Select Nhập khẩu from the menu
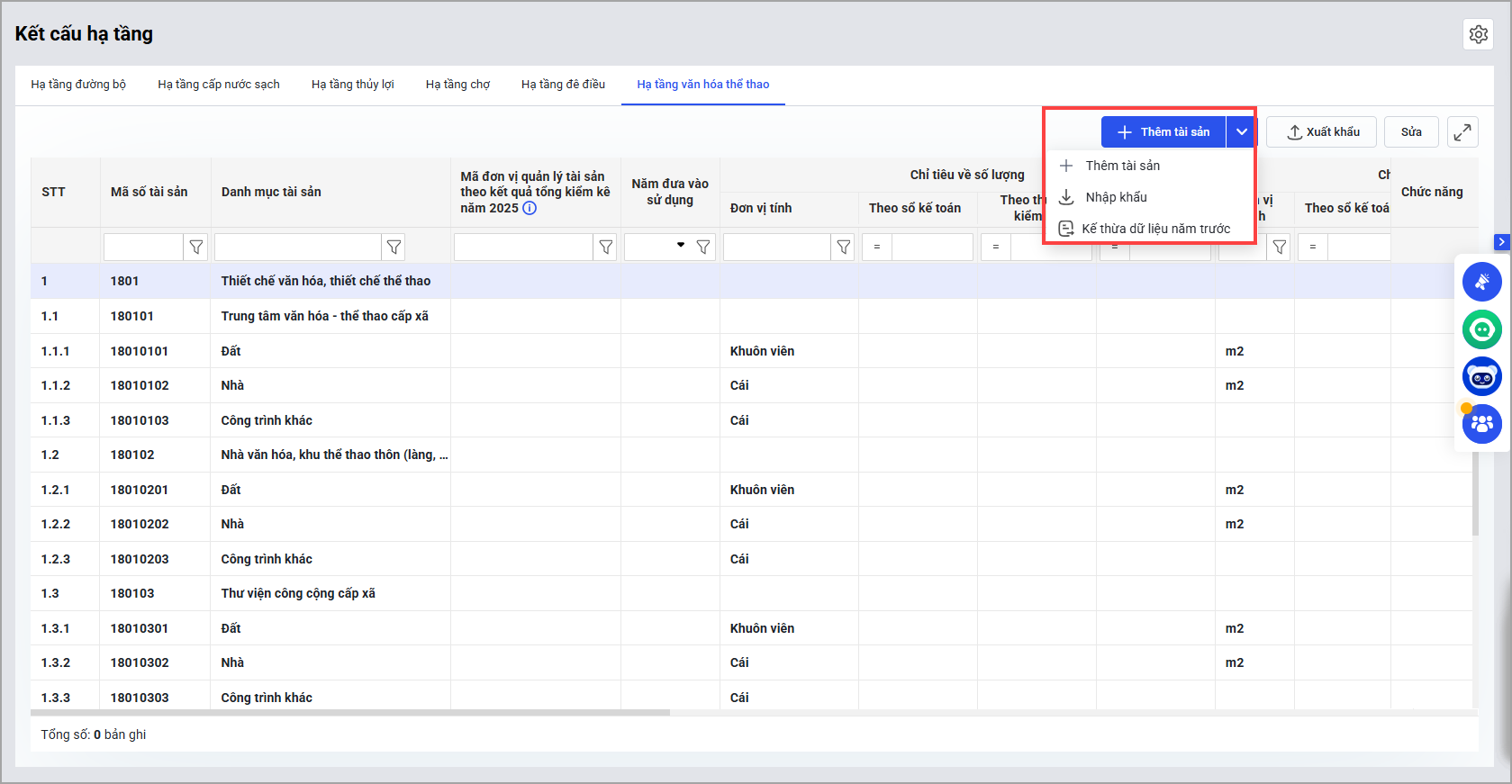This screenshot has width=1512, height=784. pyautogui.click(x=1116, y=197)
